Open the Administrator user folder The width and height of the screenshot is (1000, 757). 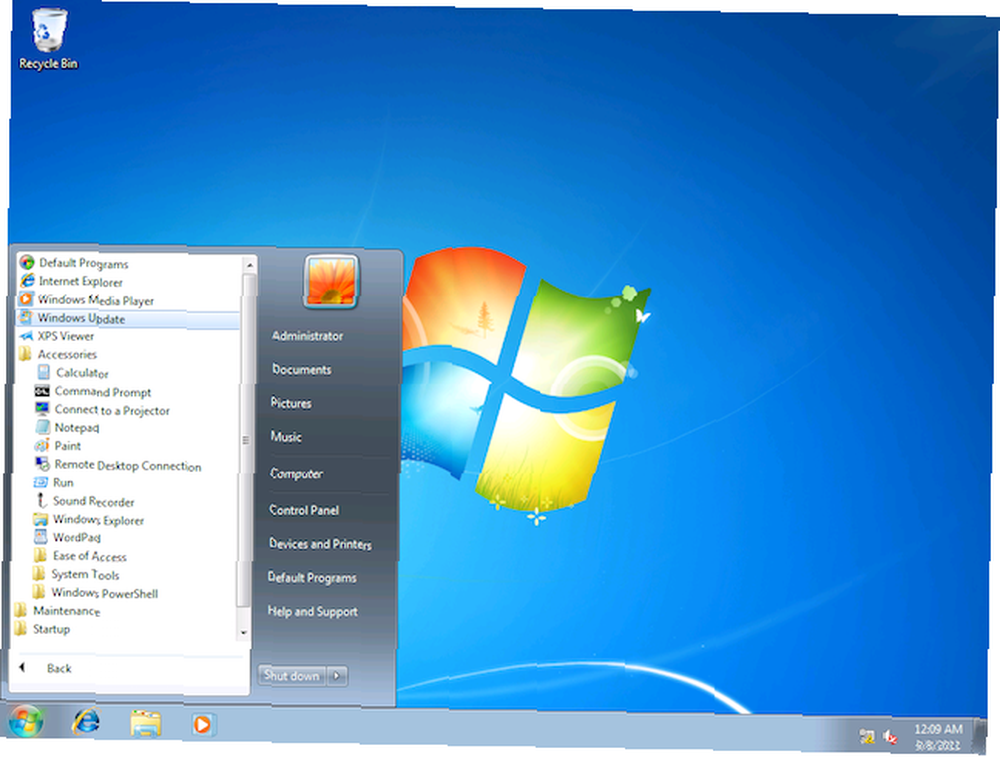[x=307, y=336]
